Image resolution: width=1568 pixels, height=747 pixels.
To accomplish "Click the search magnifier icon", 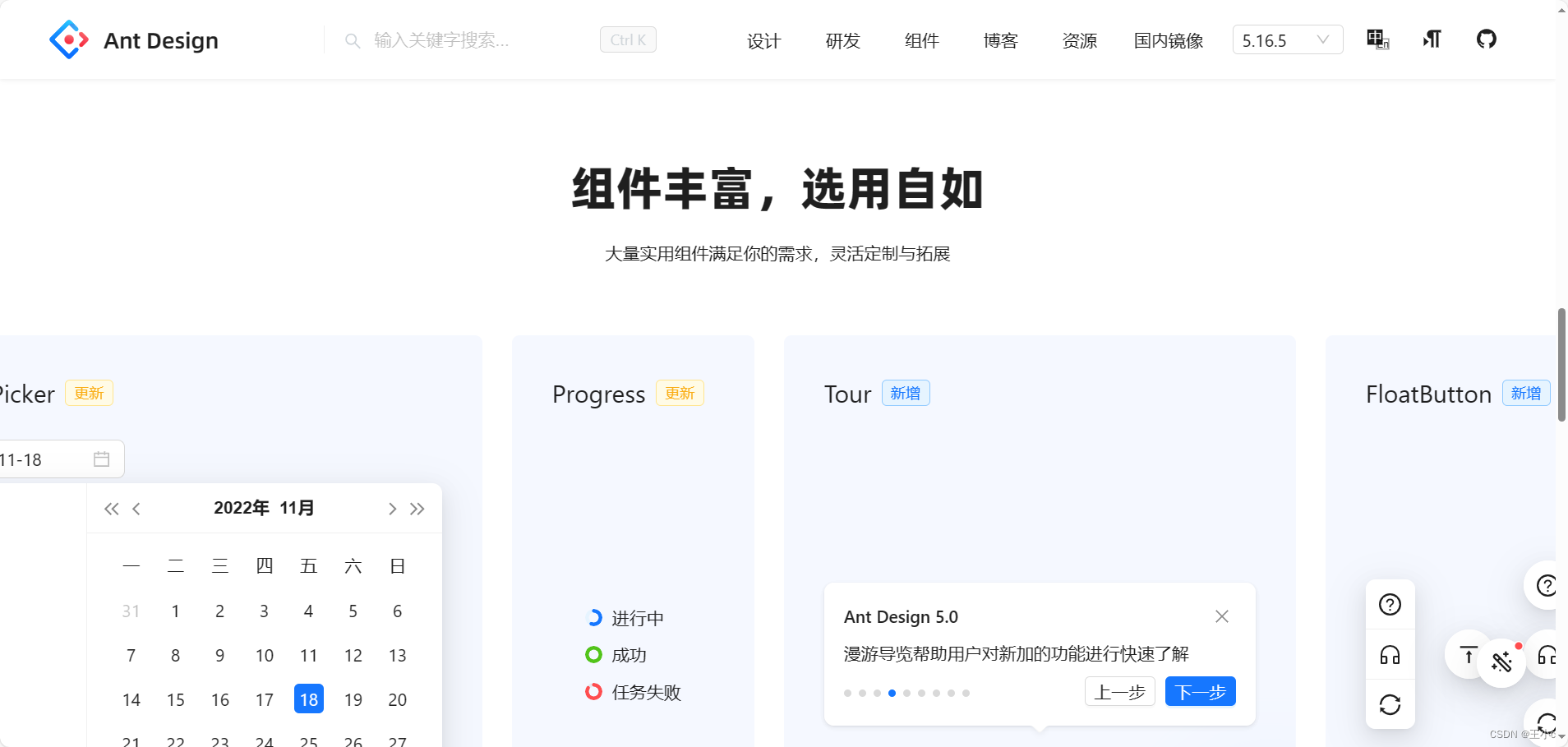I will (353, 40).
